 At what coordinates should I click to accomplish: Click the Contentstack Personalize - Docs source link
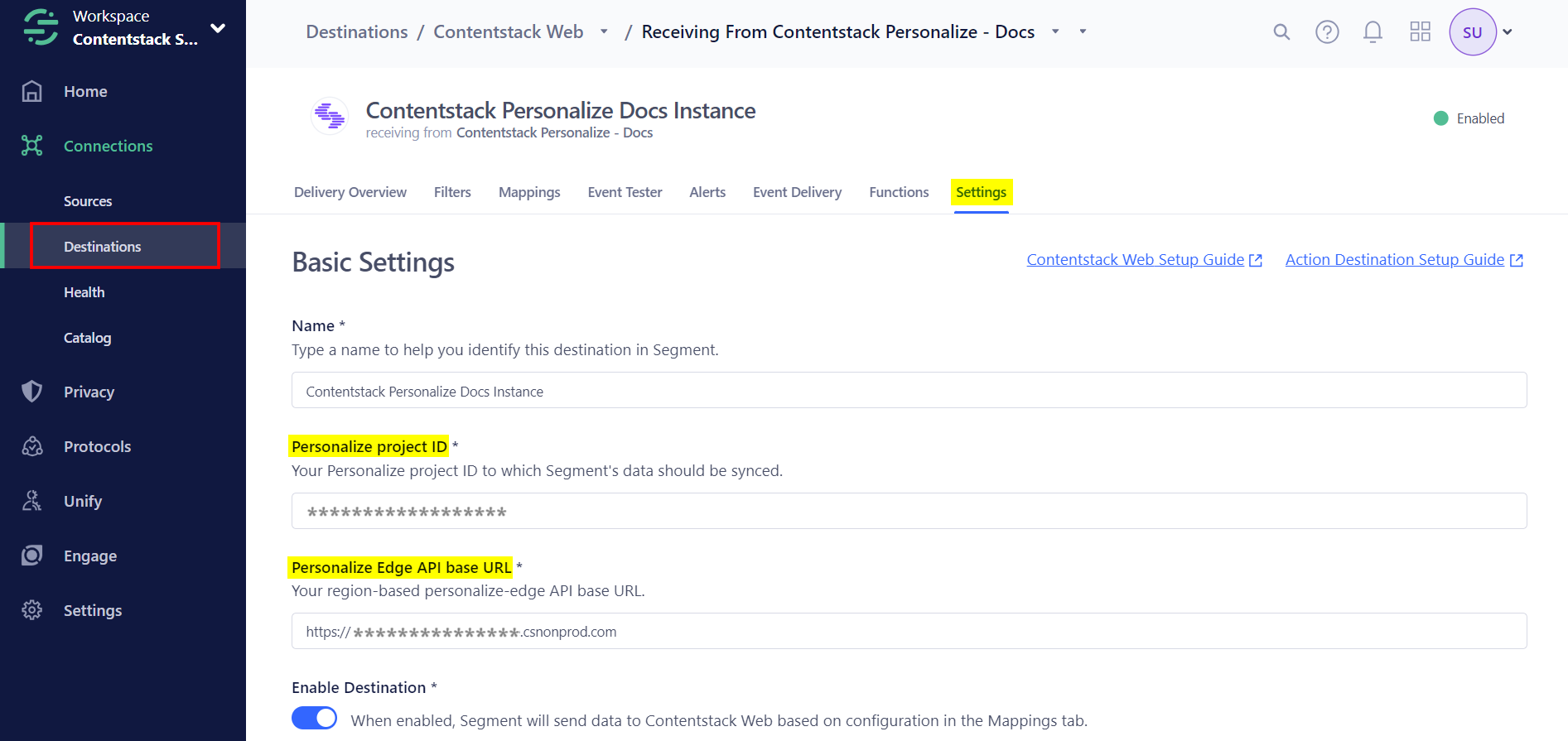click(x=554, y=132)
